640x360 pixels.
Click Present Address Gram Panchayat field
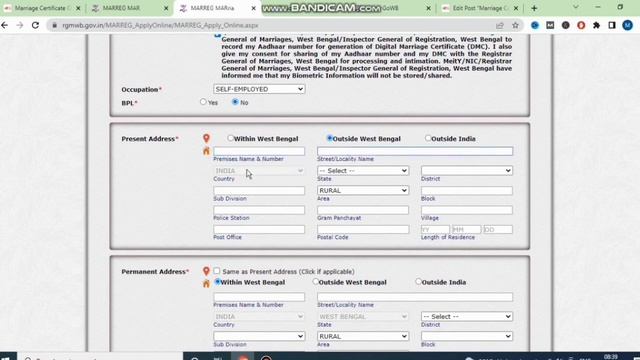click(363, 210)
